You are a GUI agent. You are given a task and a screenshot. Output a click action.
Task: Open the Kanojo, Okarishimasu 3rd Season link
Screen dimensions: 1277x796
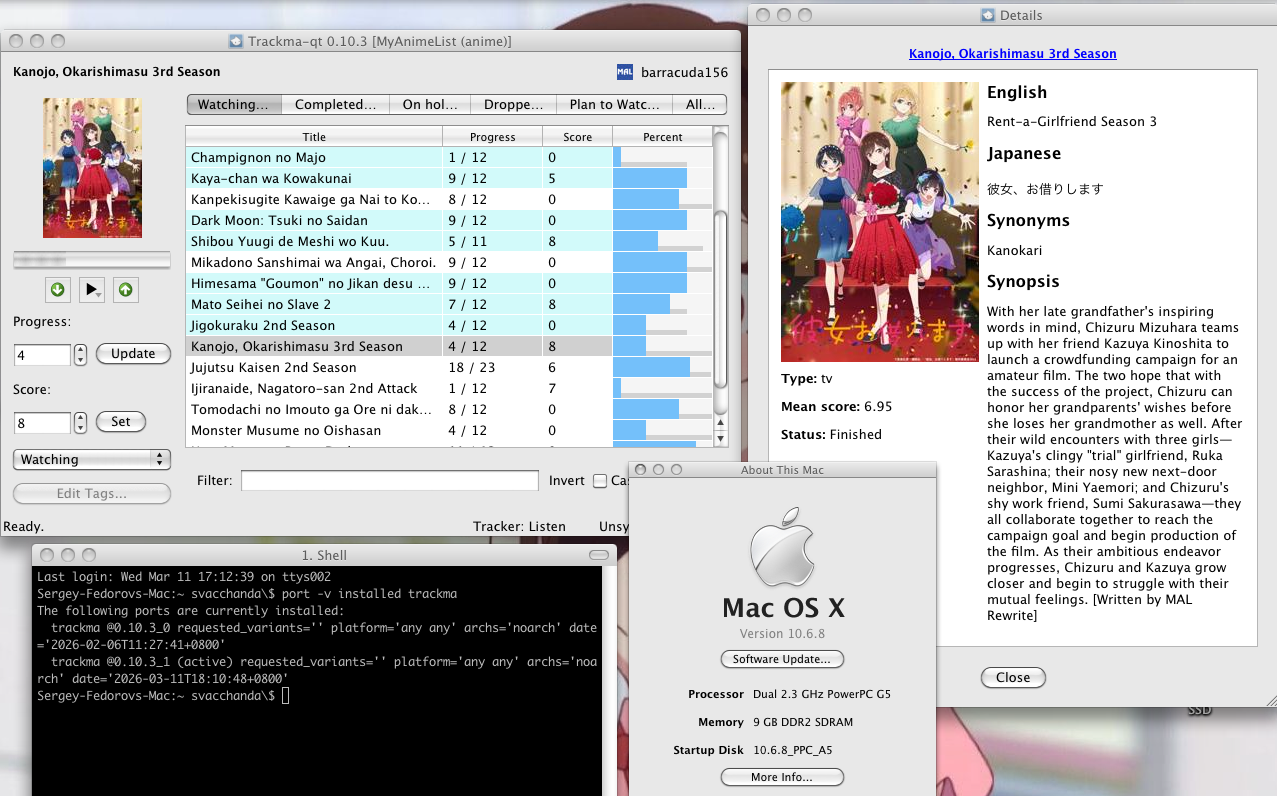[1012, 53]
